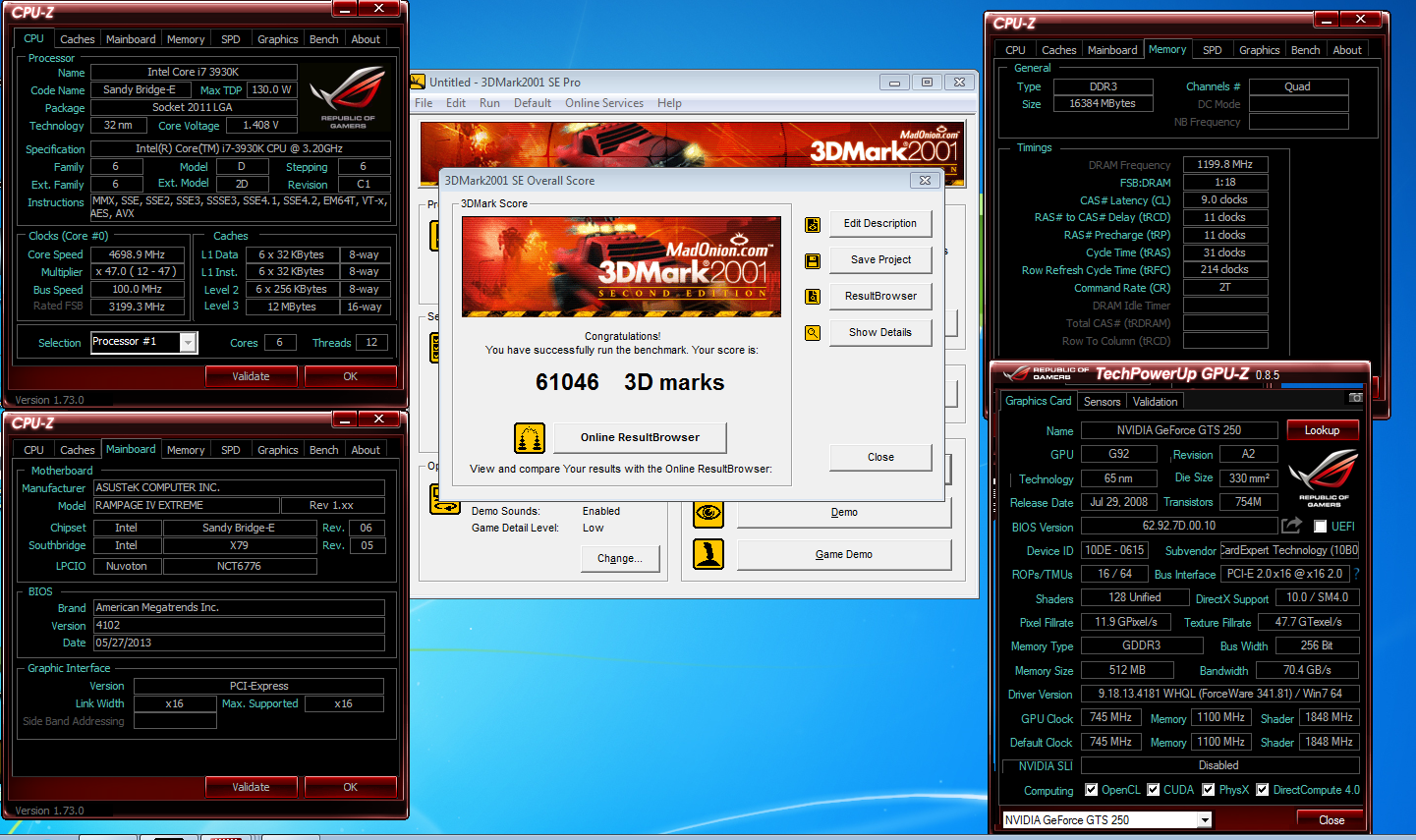Image resolution: width=1416 pixels, height=840 pixels.
Task: Click the Intel Core i7 3930K name field
Action: (x=193, y=72)
